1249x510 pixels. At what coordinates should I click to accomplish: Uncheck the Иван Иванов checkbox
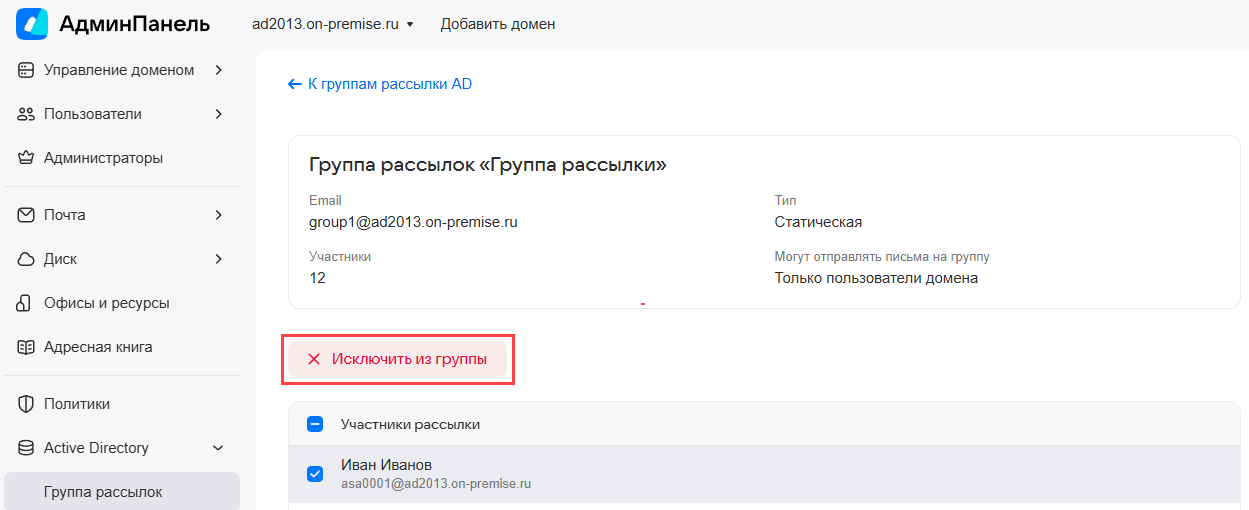[315, 474]
